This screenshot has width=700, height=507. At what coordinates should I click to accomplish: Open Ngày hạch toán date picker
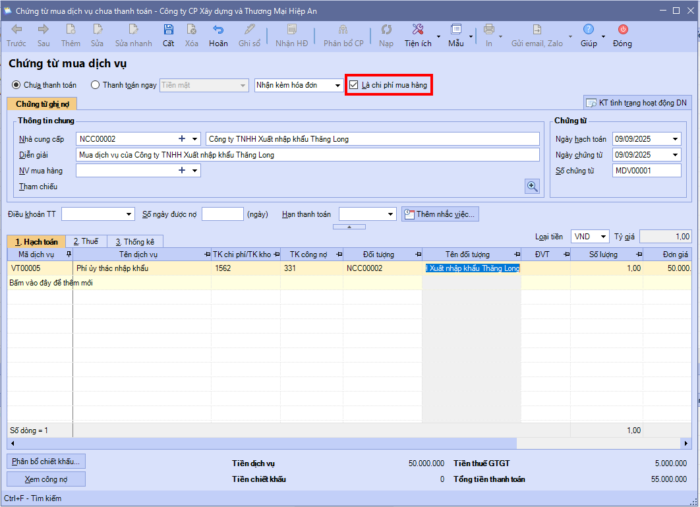pos(675,139)
